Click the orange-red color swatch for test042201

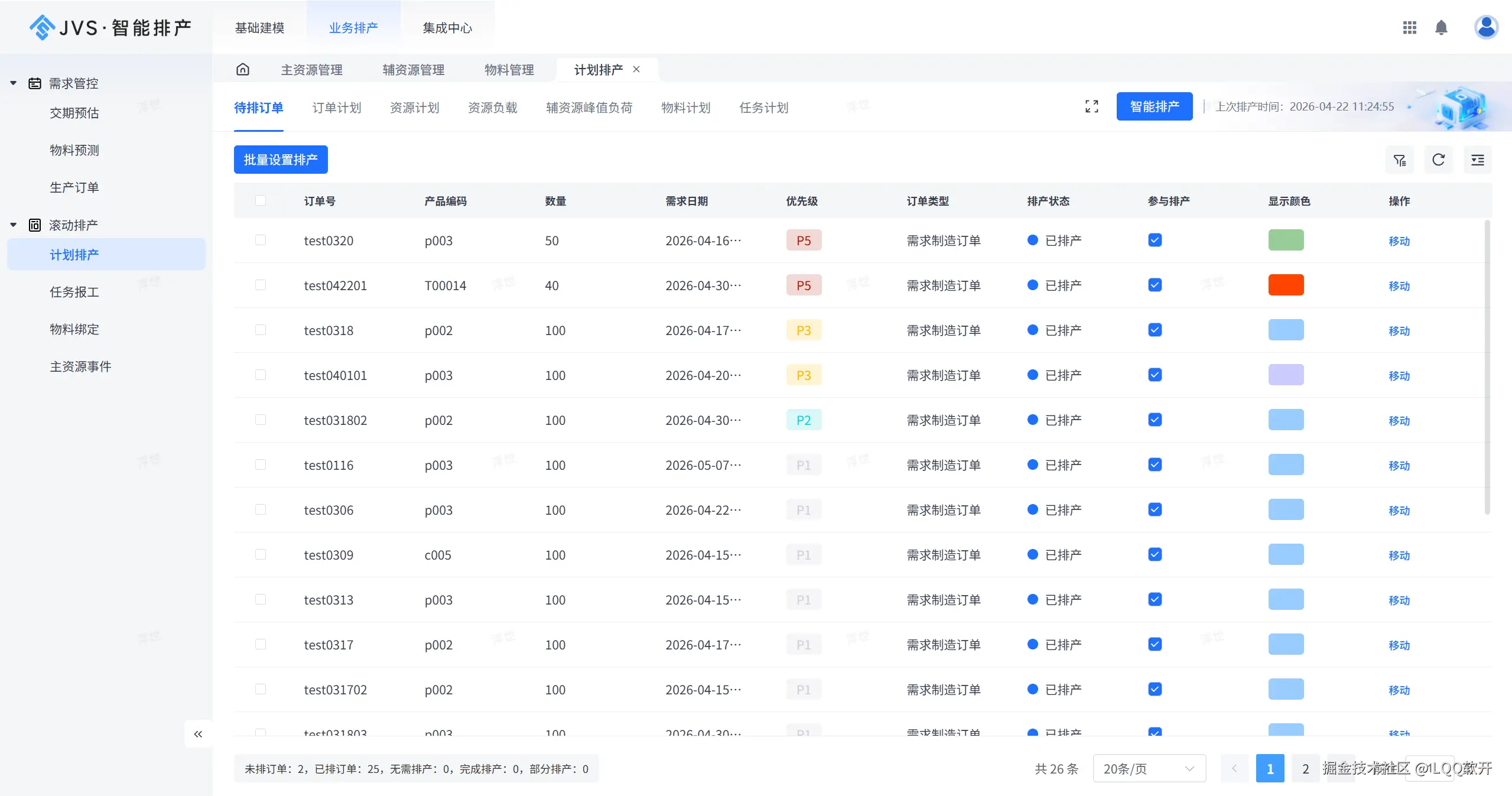[1286, 285]
